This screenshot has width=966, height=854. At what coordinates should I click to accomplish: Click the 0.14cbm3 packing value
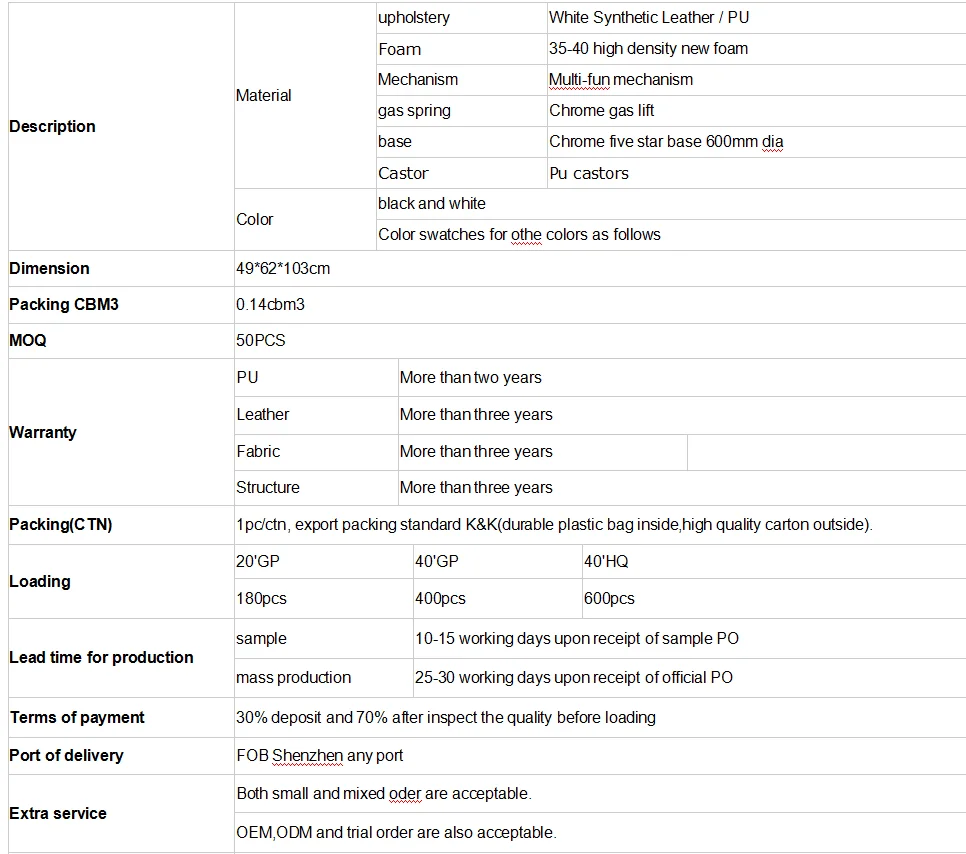tap(270, 304)
